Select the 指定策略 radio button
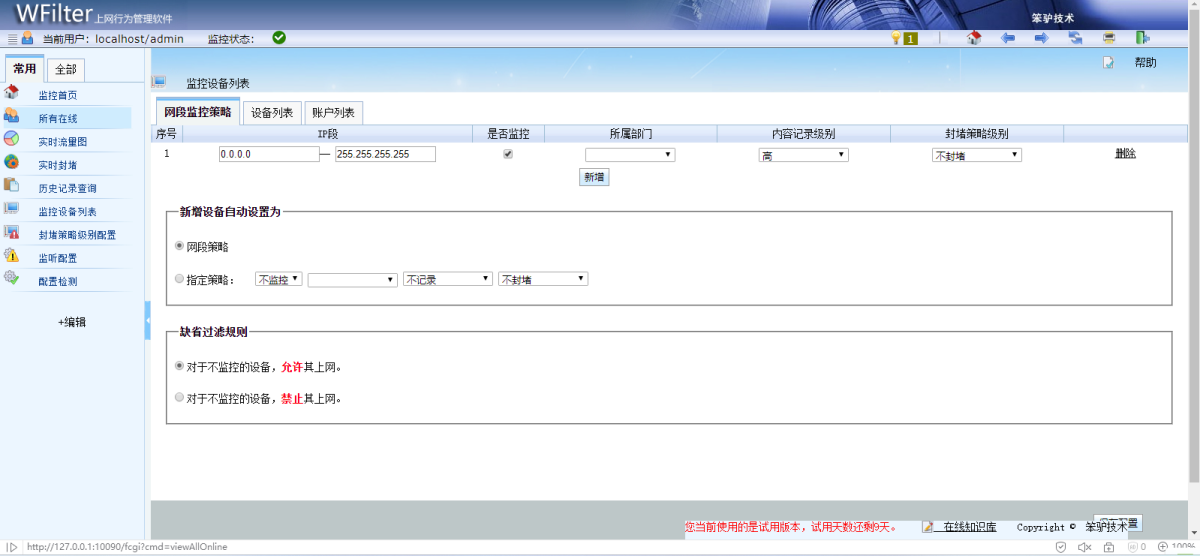 (x=180, y=279)
